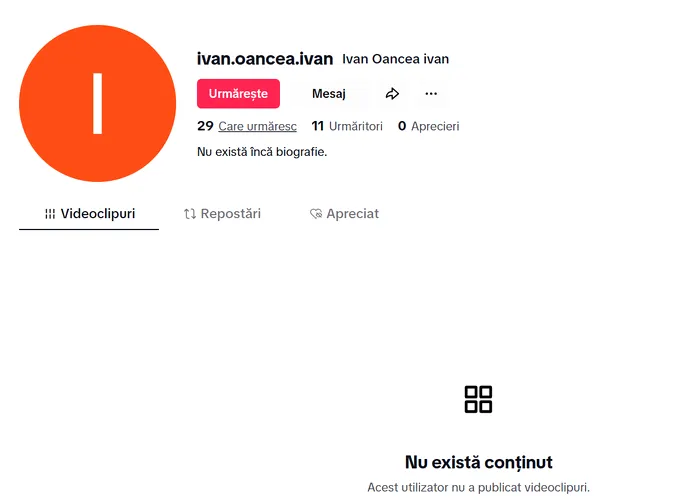Viewport: 700px width, 504px height.
Task: Click the biography text Nu există încă biografie
Action: 262,152
